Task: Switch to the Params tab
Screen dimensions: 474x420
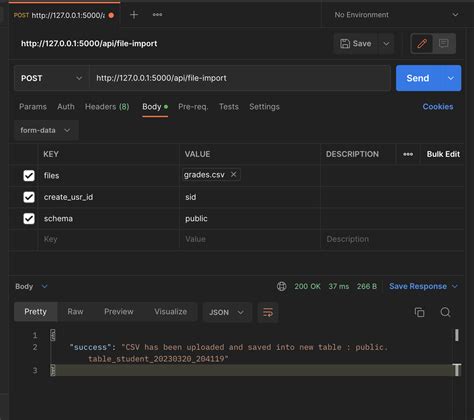Action: [x=33, y=107]
